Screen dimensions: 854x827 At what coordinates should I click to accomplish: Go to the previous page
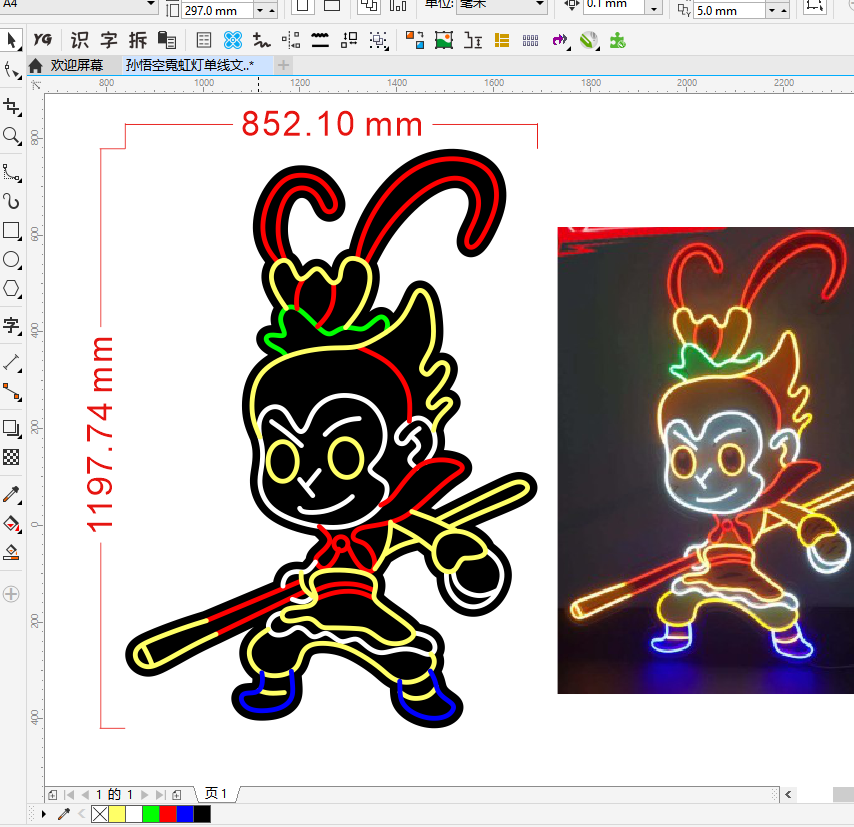pos(85,795)
